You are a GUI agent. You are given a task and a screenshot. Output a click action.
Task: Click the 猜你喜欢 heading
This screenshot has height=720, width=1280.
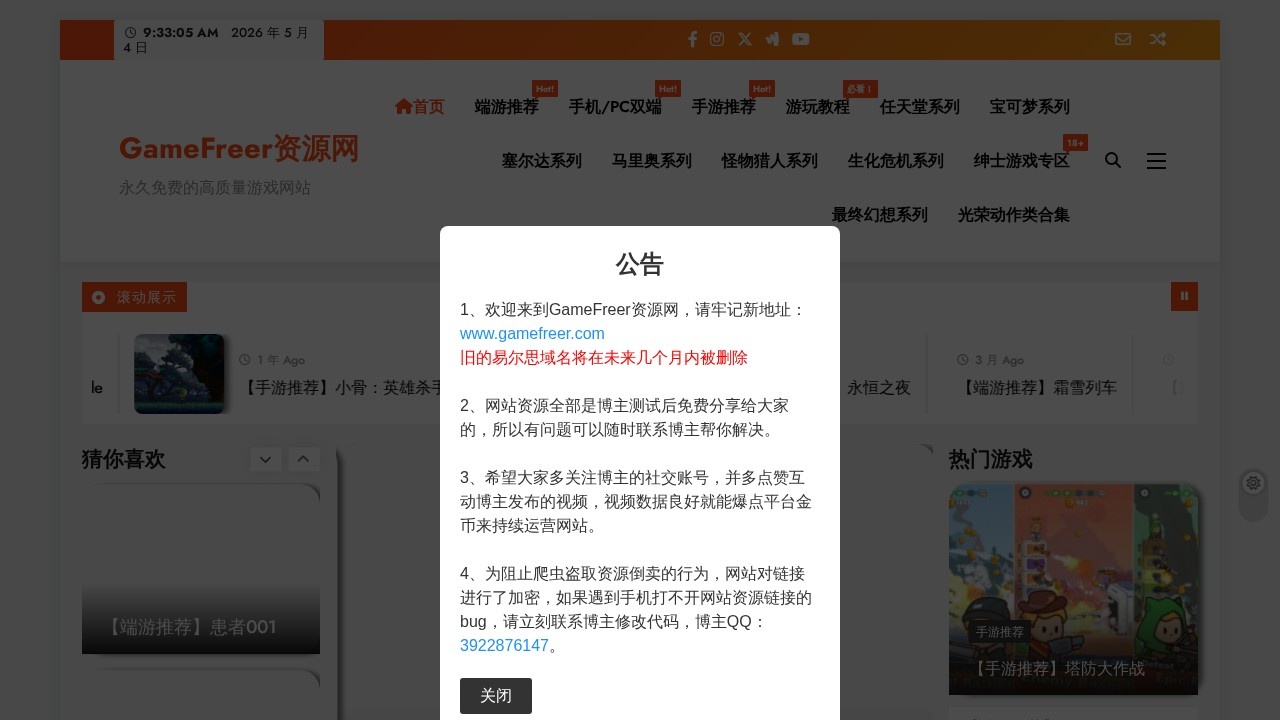click(124, 459)
